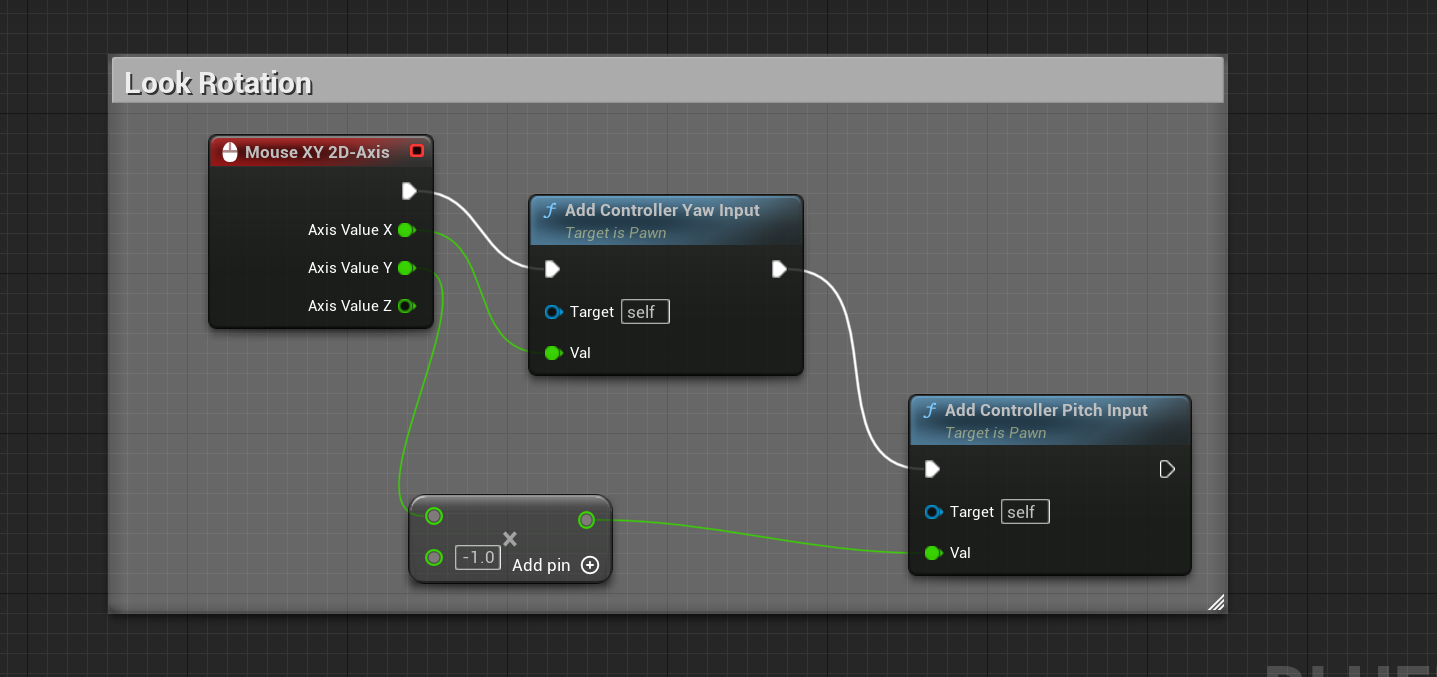The width and height of the screenshot is (1437, 677).
Task: Click the Add Controller Yaw Input execution input pin
Action: coord(552,269)
